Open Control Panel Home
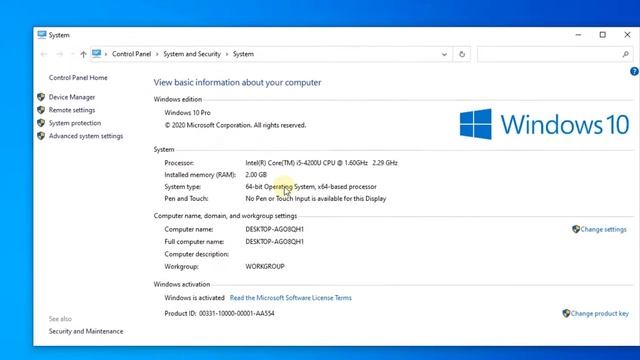The width and height of the screenshot is (640, 360). (78, 78)
